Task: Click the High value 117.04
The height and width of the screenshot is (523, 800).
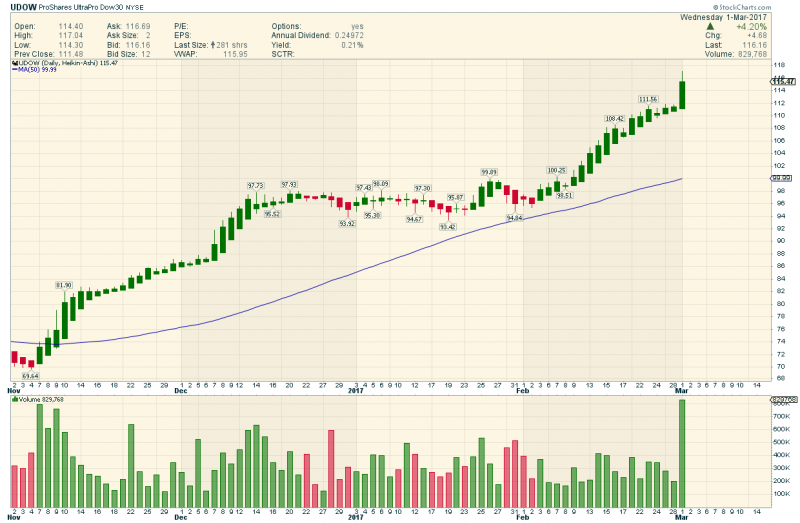Action: coord(71,36)
